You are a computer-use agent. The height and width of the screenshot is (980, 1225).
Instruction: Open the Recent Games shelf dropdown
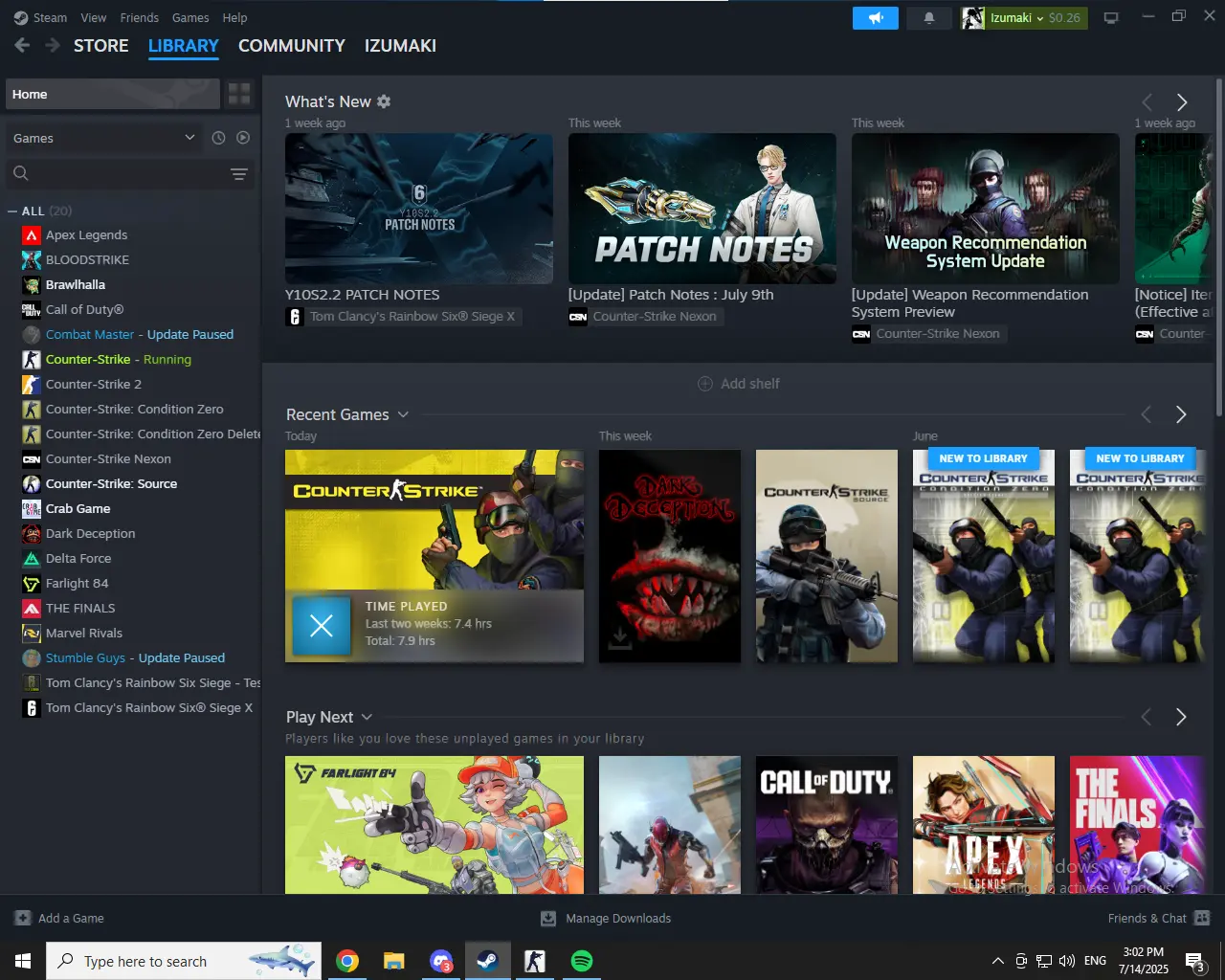pos(403,414)
